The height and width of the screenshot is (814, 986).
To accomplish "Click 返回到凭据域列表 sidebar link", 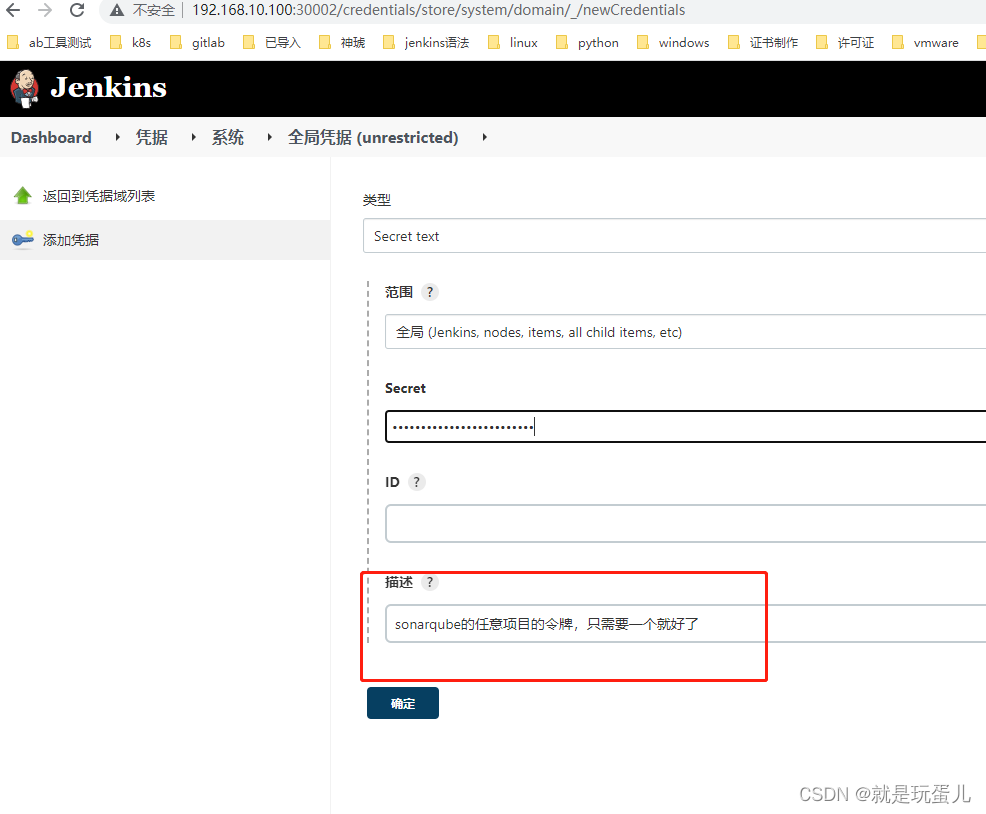I will click(x=99, y=196).
